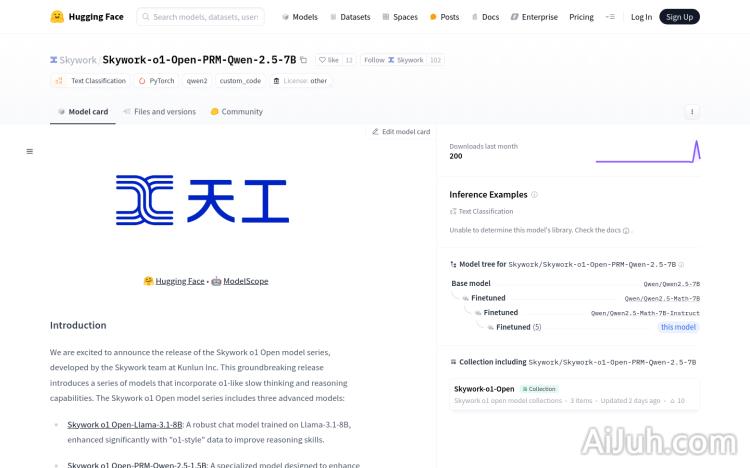The image size is (750, 468).
Task: Click the Sign Up button
Action: coord(679,17)
